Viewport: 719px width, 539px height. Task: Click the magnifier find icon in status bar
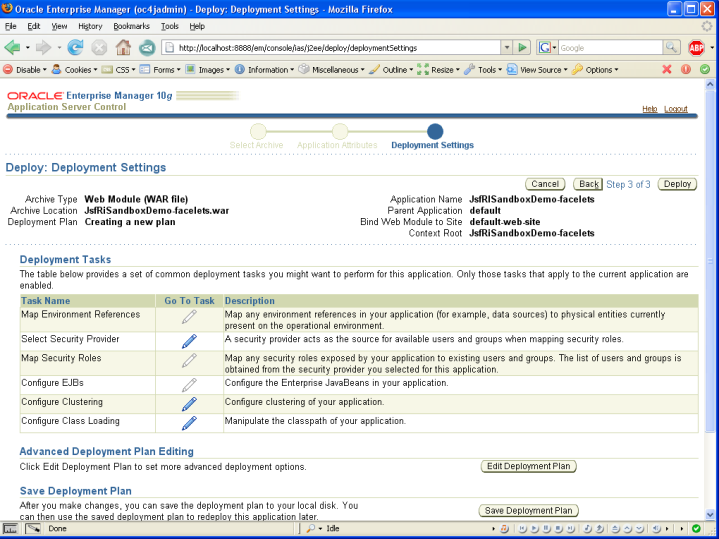coord(310,528)
